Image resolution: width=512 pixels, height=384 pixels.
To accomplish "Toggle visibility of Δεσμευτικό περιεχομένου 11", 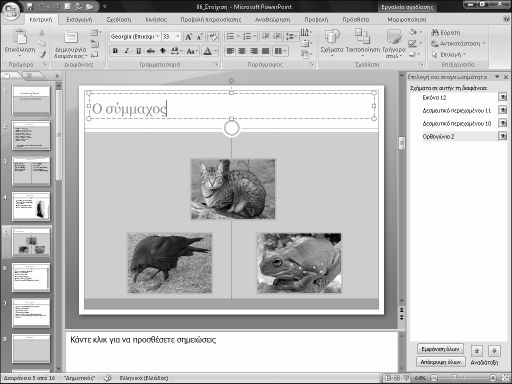I will 502,110.
